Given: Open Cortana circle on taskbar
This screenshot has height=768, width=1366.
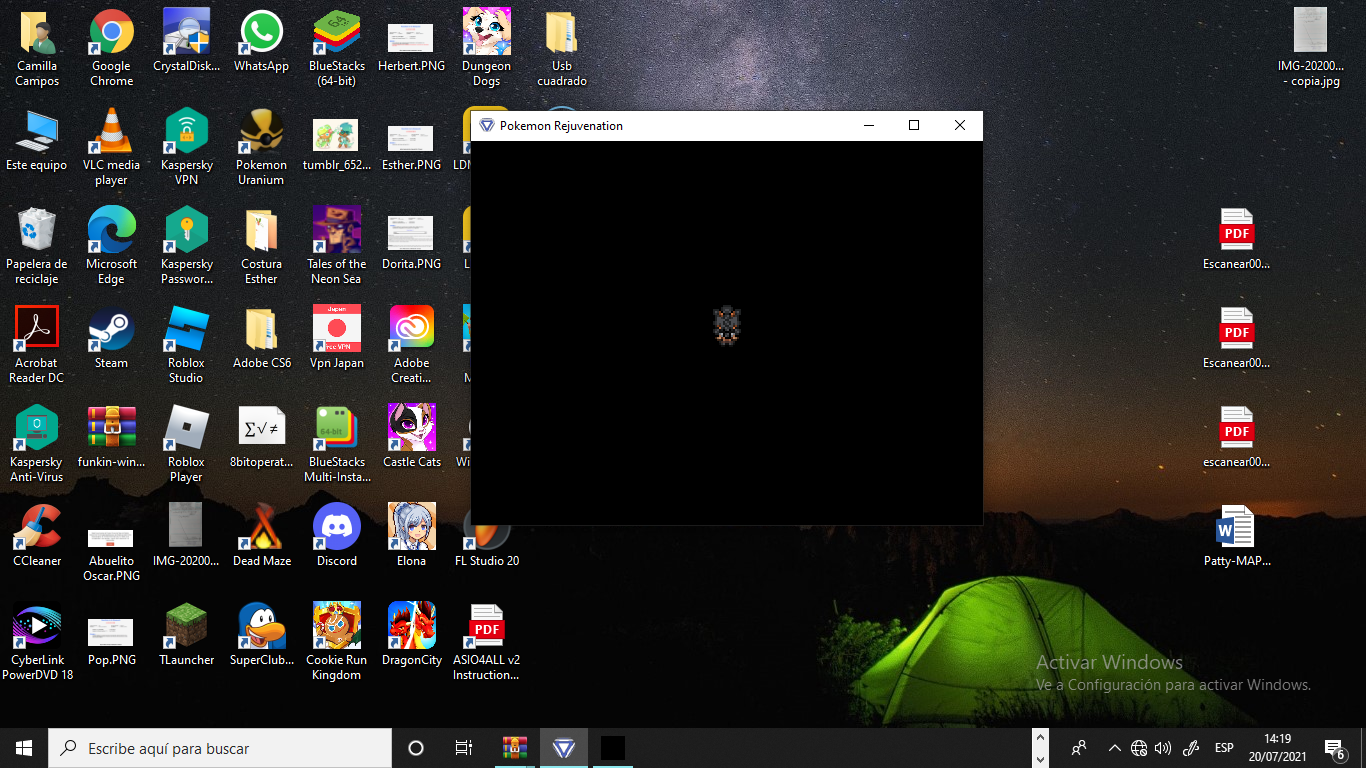Looking at the screenshot, I should [416, 748].
